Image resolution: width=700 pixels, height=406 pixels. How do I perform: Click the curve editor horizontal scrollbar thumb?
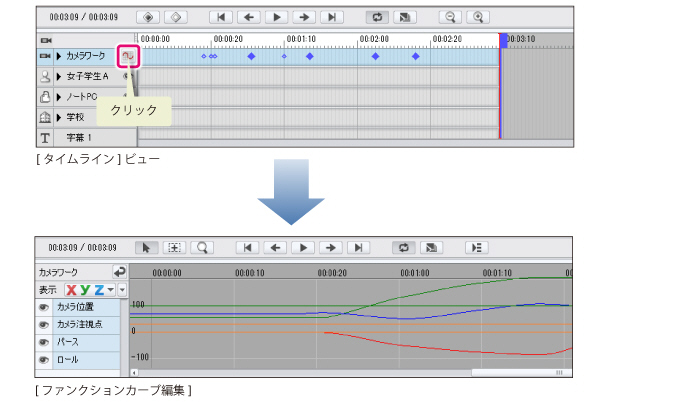(521, 373)
